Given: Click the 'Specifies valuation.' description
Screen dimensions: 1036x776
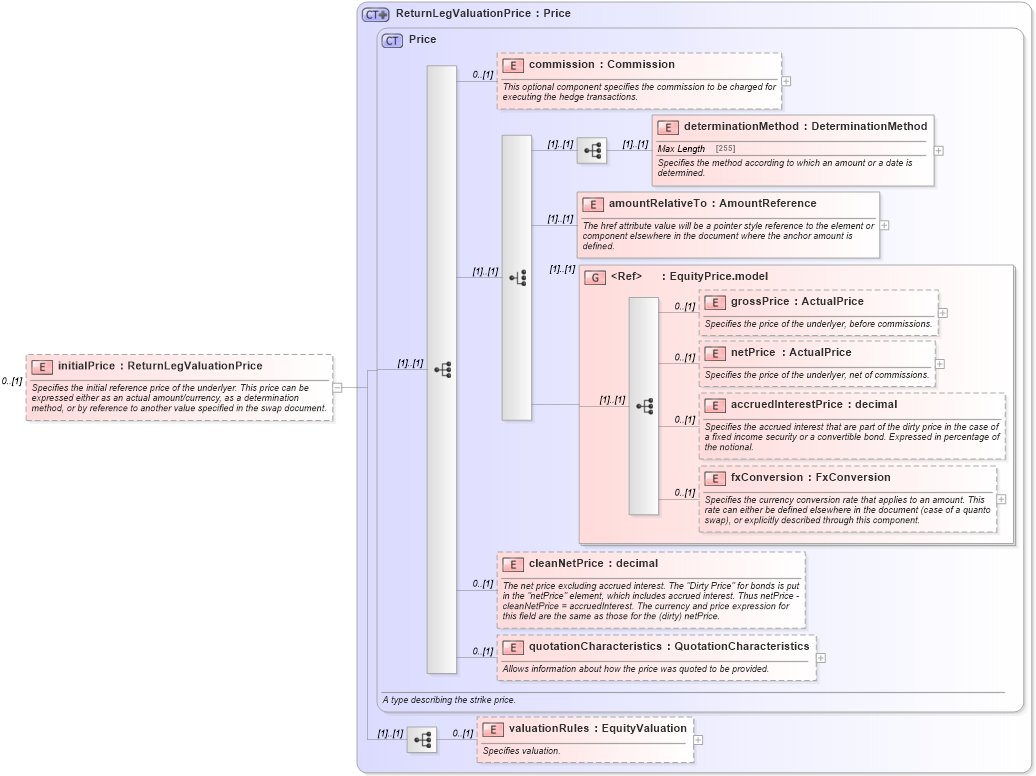Looking at the screenshot, I should click(x=521, y=751).
